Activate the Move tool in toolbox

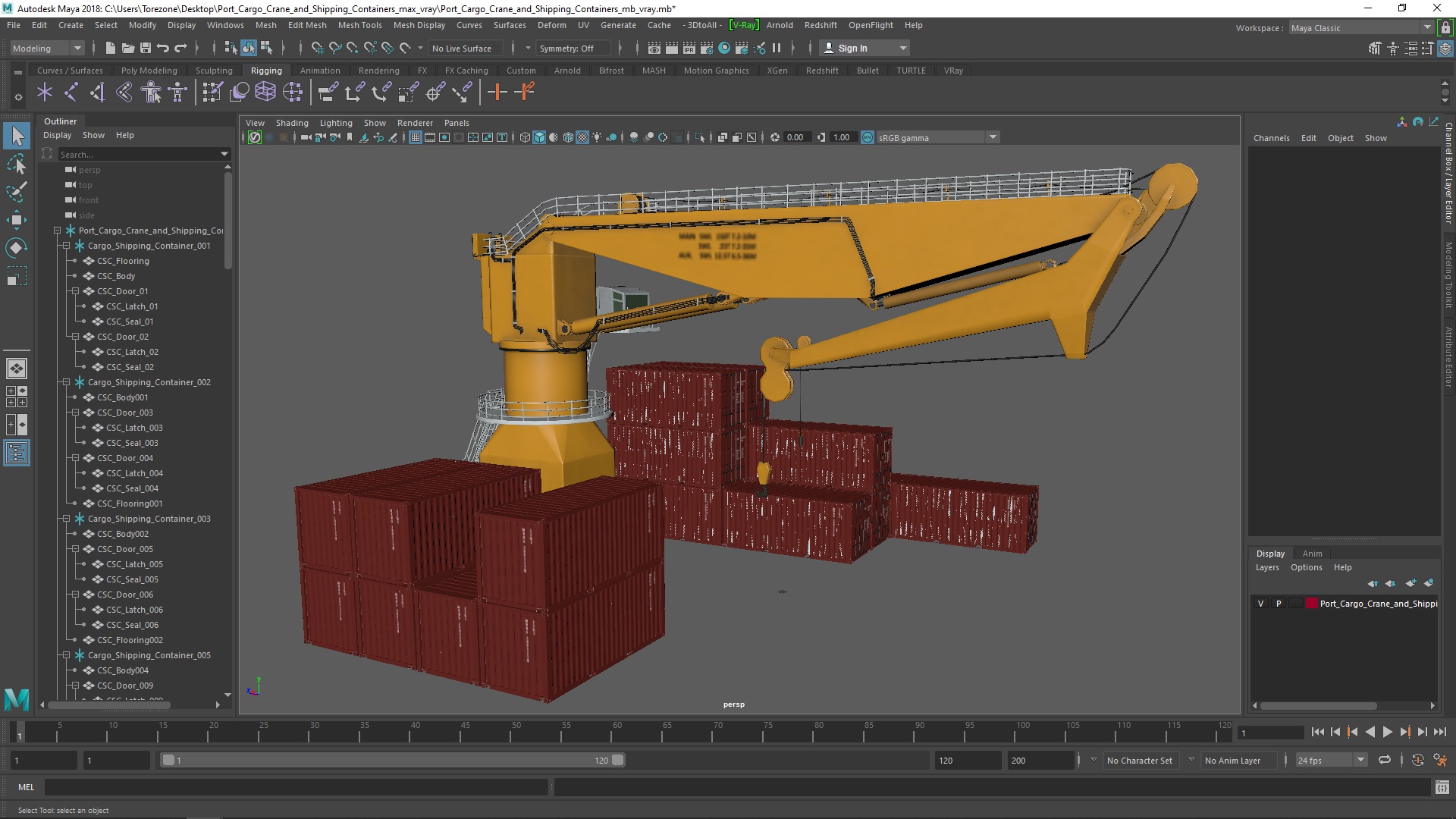17,220
